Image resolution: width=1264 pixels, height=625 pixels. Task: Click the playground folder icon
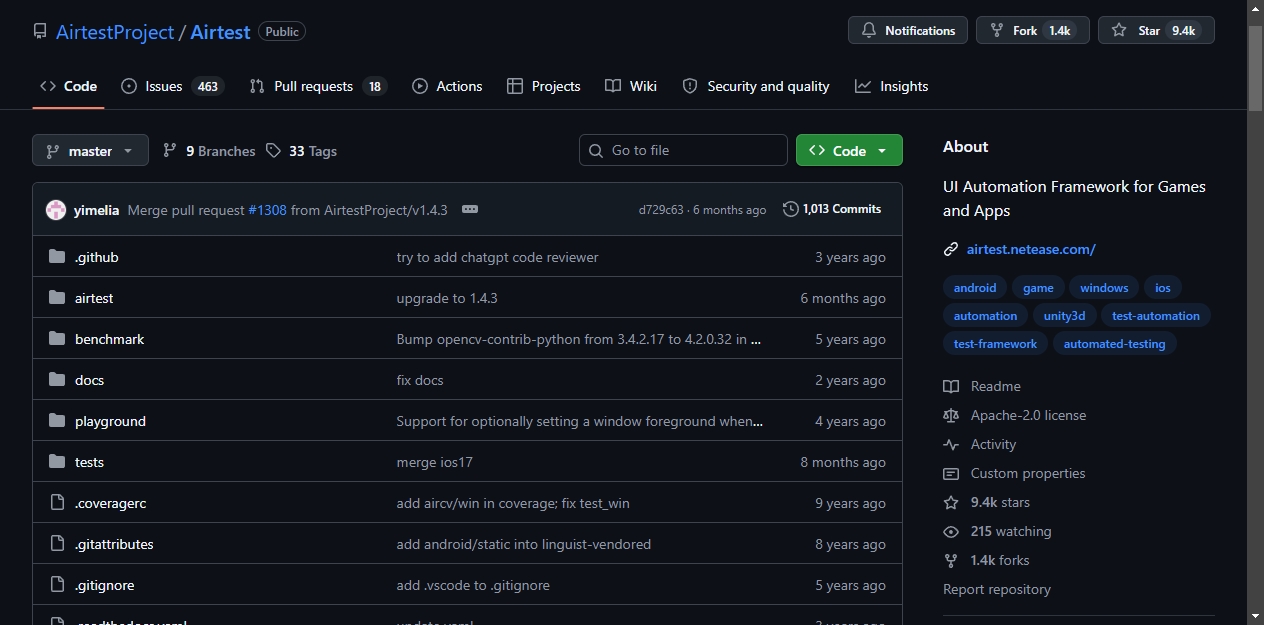[x=57, y=421]
